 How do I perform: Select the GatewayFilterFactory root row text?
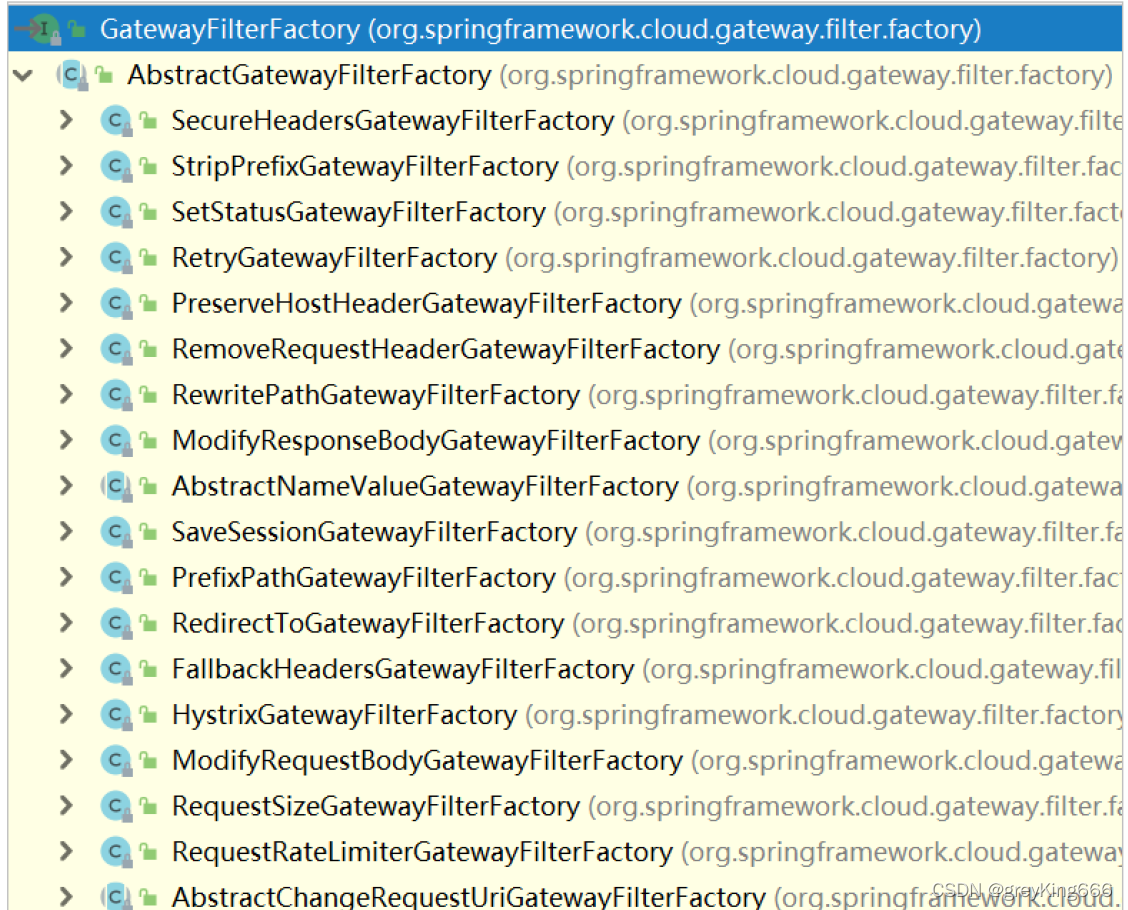click(x=540, y=29)
